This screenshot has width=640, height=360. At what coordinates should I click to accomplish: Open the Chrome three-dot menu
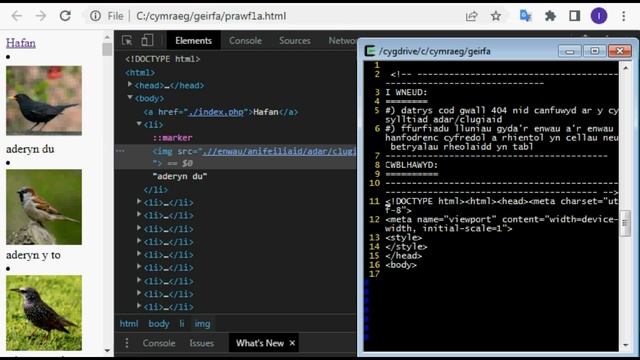(x=623, y=16)
